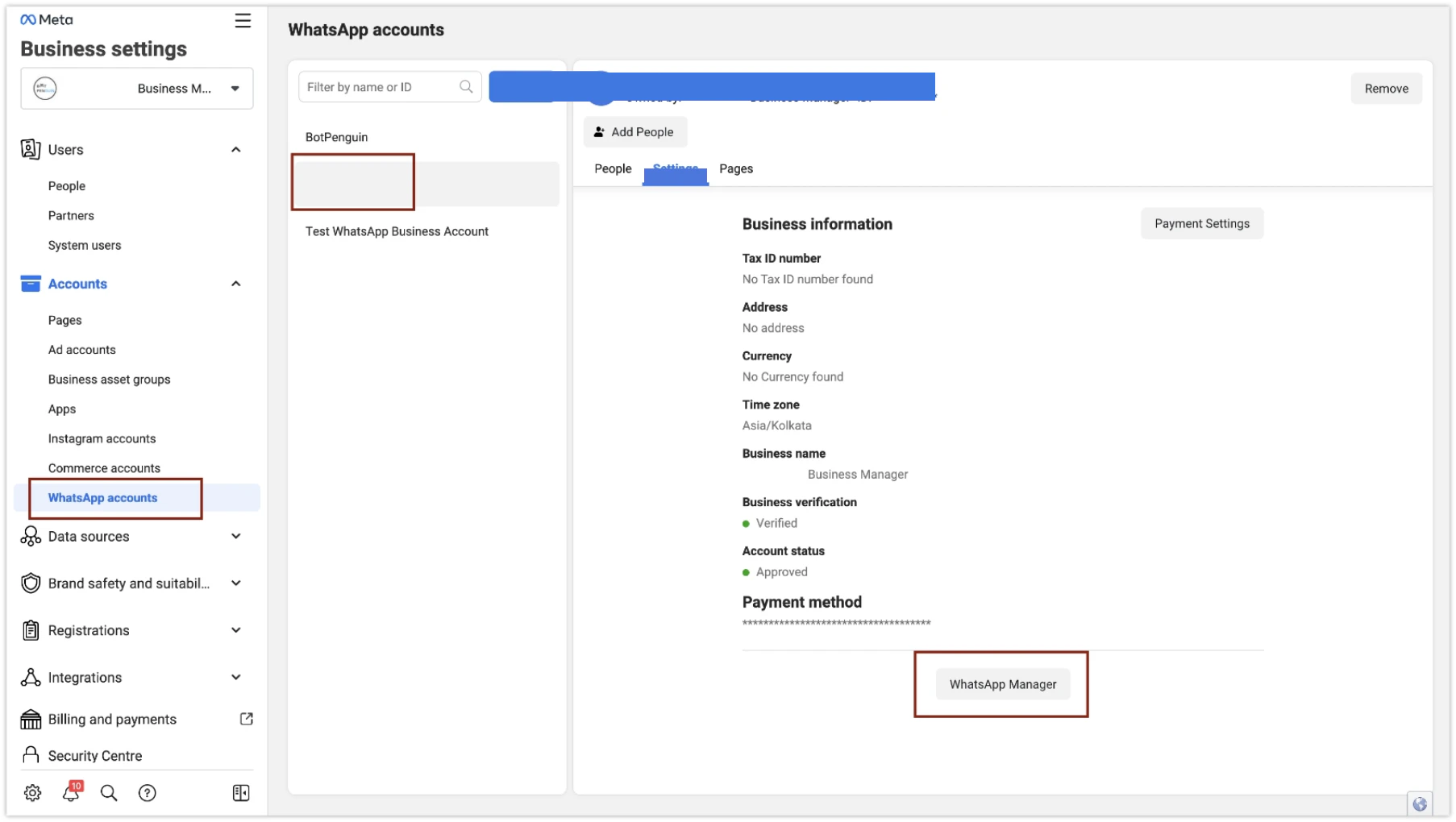The image size is (1456, 822).
Task: Click the Security Centre lock icon
Action: 31,755
